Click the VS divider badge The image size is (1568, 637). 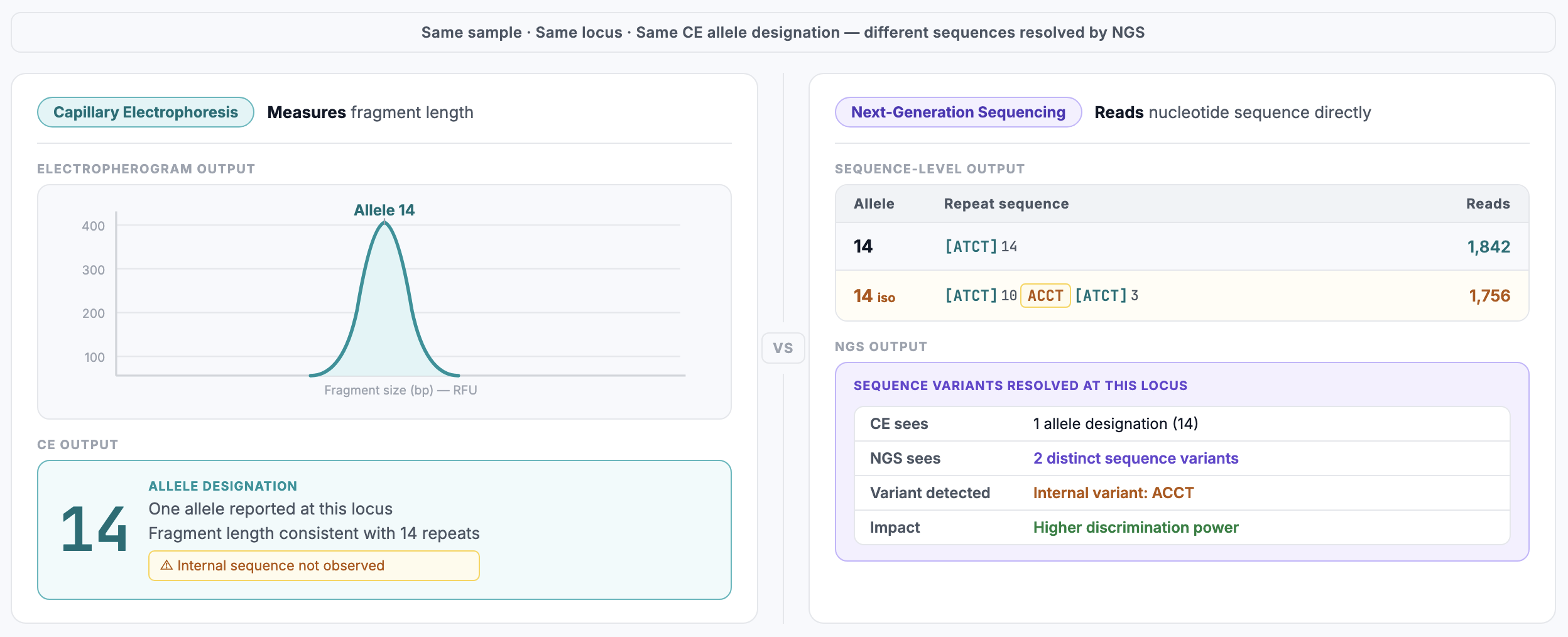coord(783,348)
